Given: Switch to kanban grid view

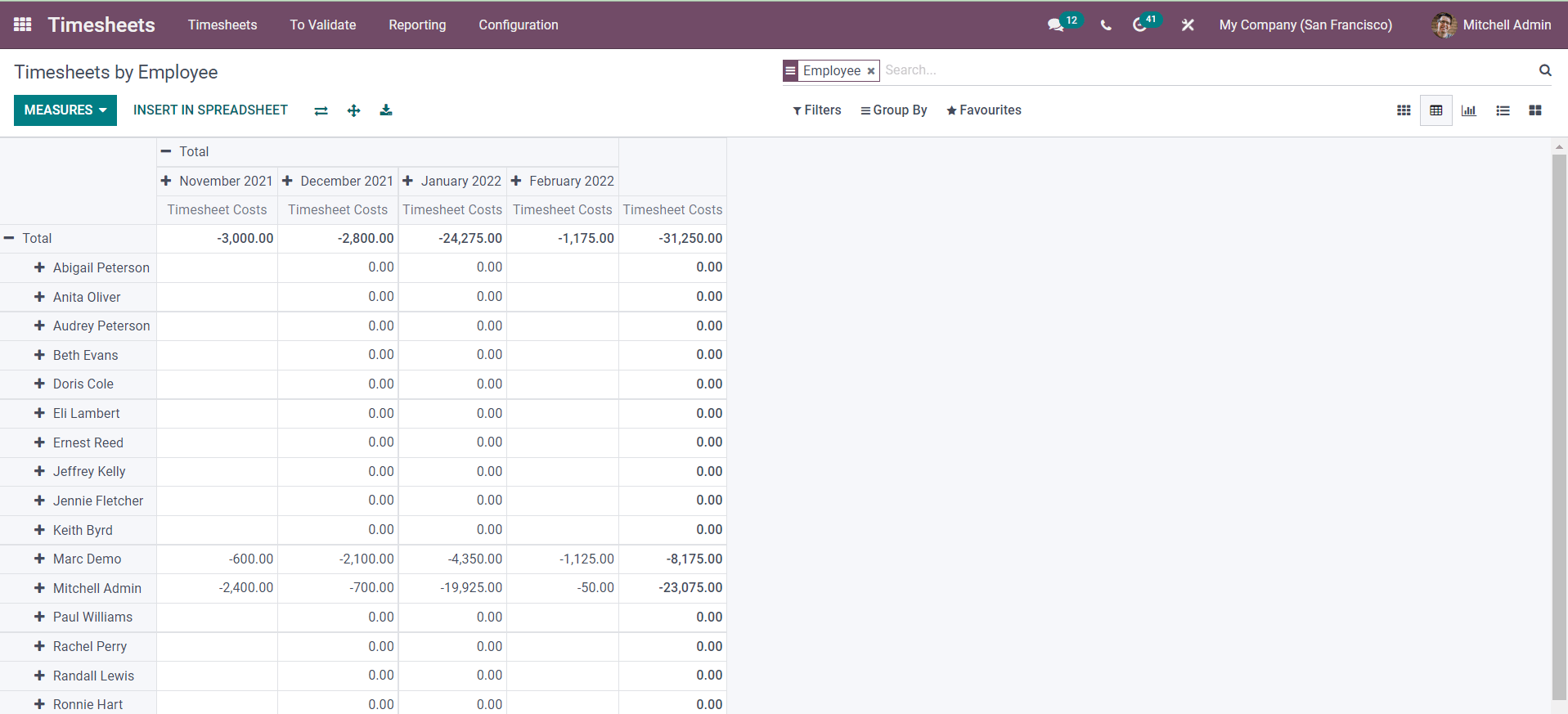Looking at the screenshot, I should (1404, 110).
